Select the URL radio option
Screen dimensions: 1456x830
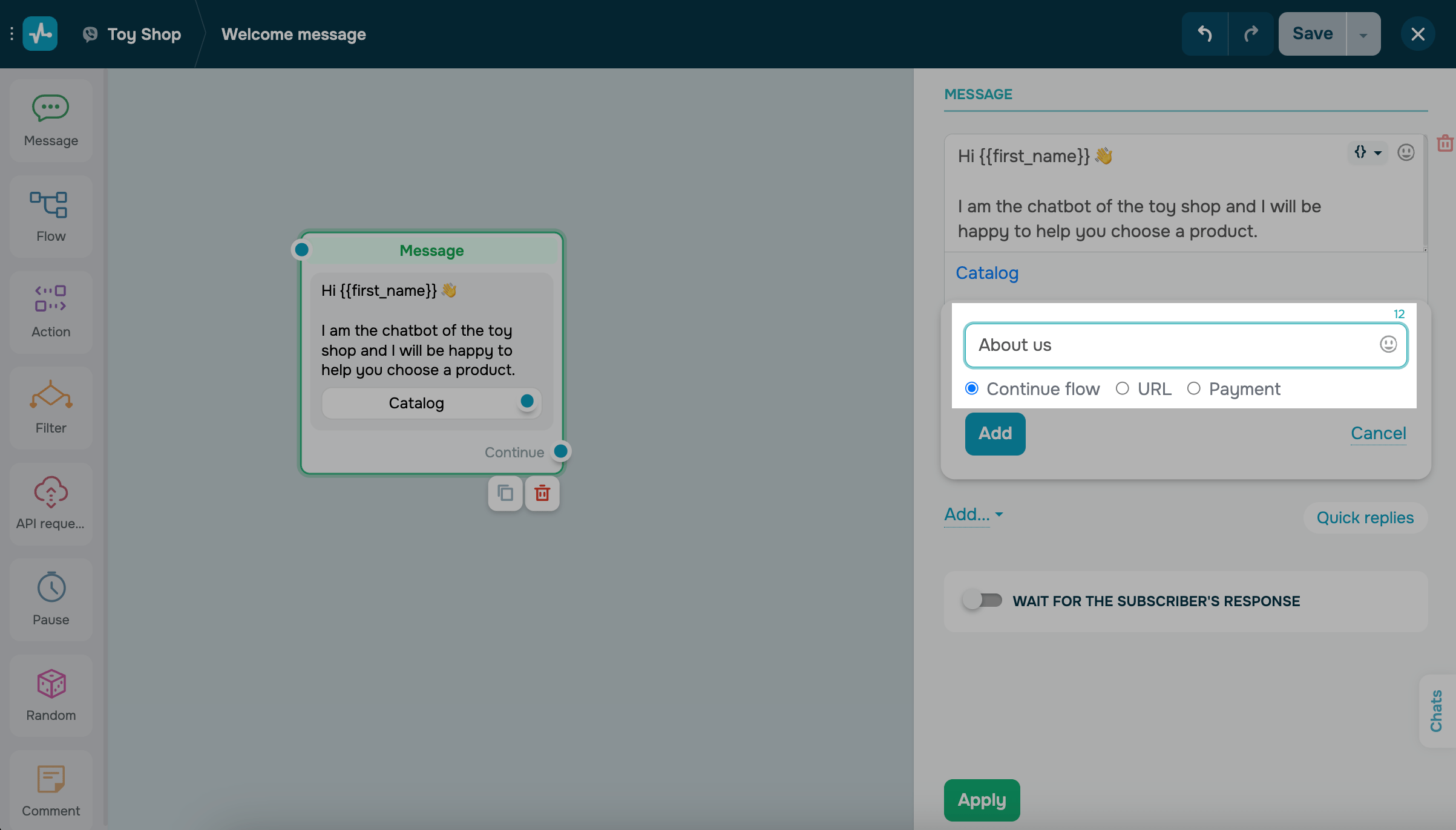tap(1123, 388)
